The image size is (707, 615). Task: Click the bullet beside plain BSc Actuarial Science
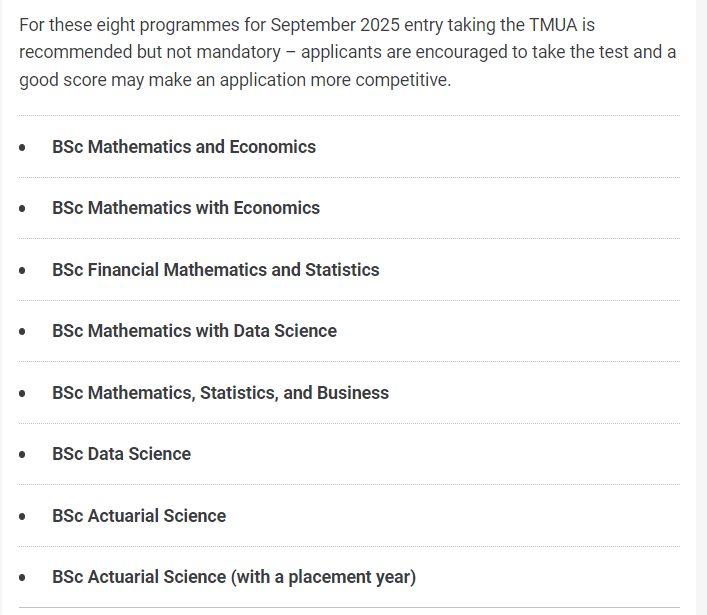22,516
